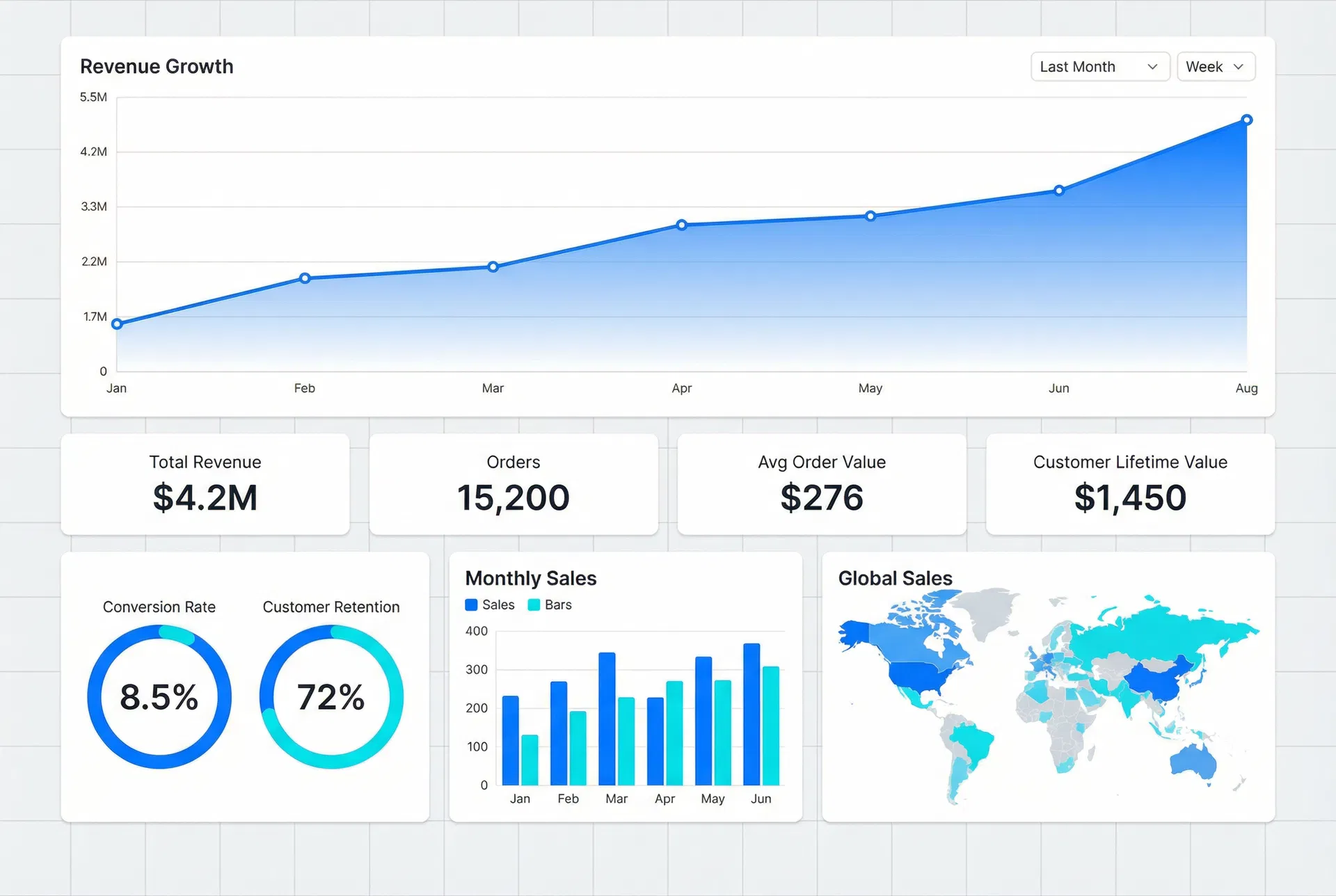This screenshot has height=896, width=1336.
Task: Open the Week dropdown
Action: click(x=1215, y=66)
